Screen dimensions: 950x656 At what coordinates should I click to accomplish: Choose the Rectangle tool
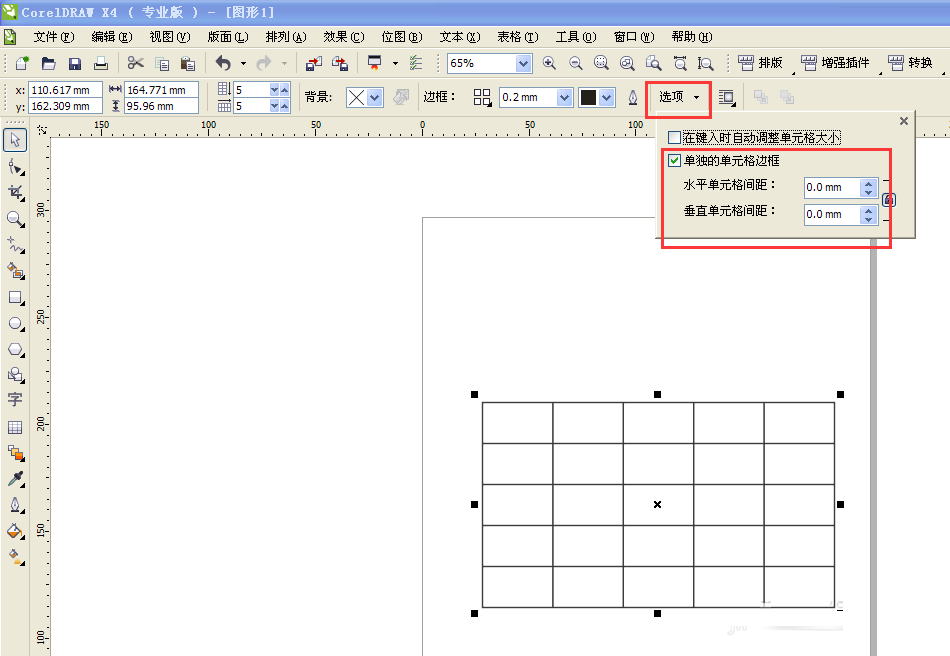[15, 297]
